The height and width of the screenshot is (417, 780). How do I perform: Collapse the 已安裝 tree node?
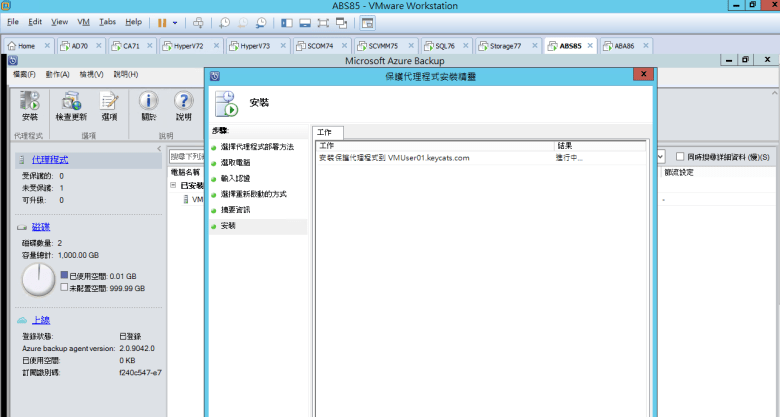click(x=173, y=185)
